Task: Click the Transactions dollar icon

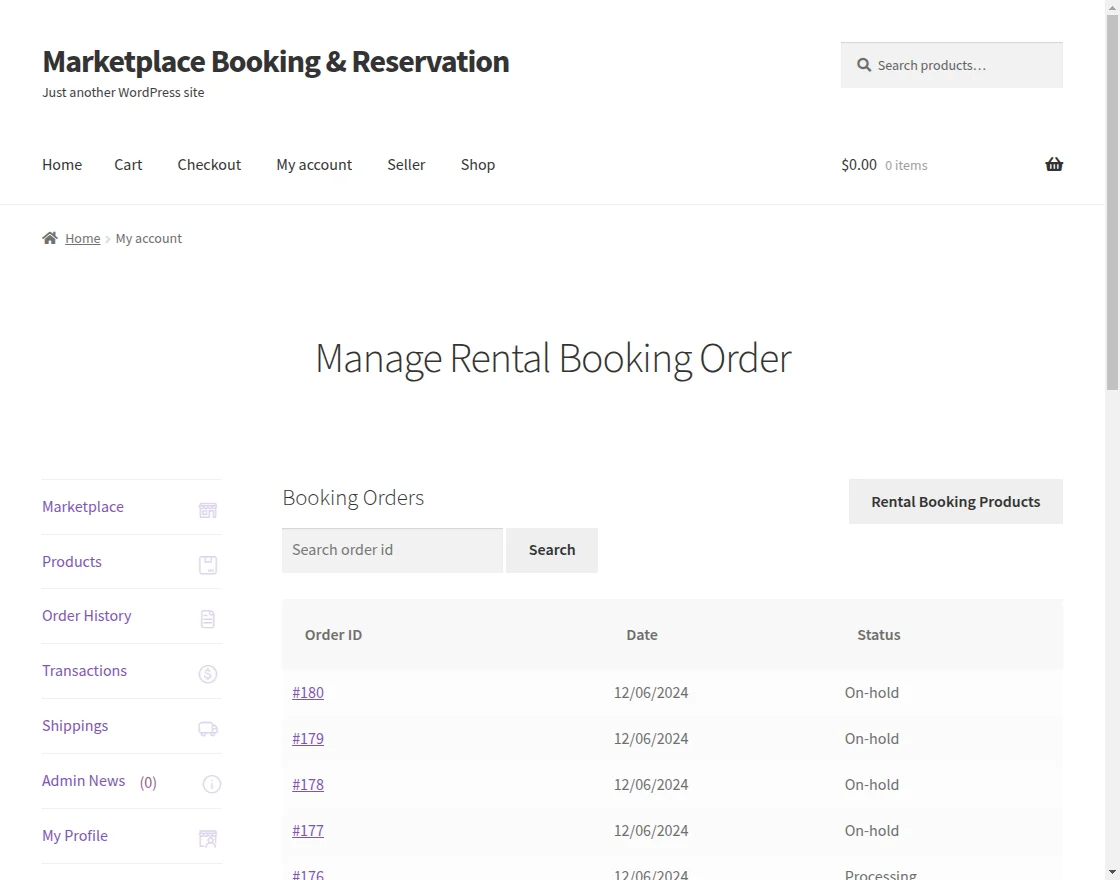Action: pyautogui.click(x=208, y=674)
